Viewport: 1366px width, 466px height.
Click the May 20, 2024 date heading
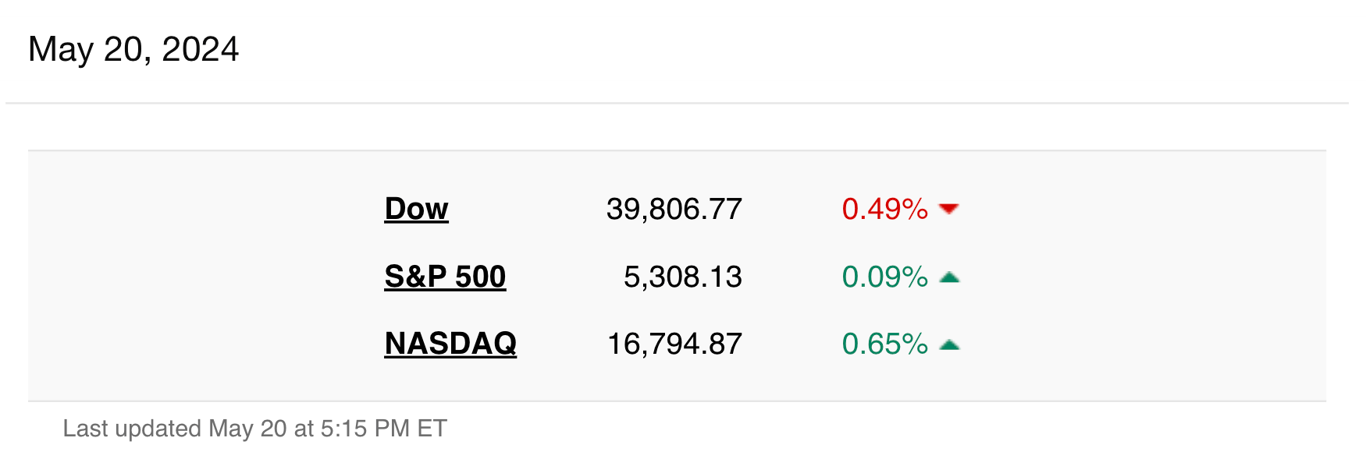pyautogui.click(x=133, y=49)
